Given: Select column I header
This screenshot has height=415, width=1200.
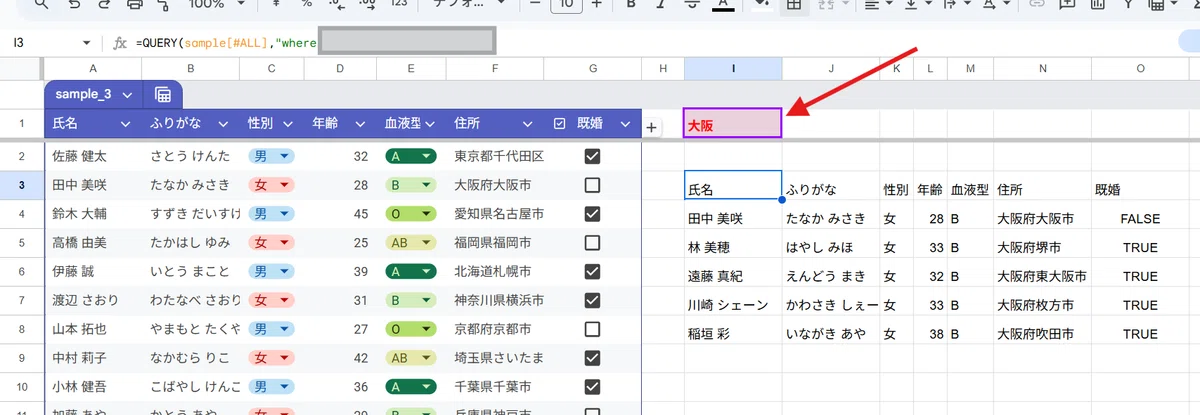Looking at the screenshot, I should (x=733, y=68).
